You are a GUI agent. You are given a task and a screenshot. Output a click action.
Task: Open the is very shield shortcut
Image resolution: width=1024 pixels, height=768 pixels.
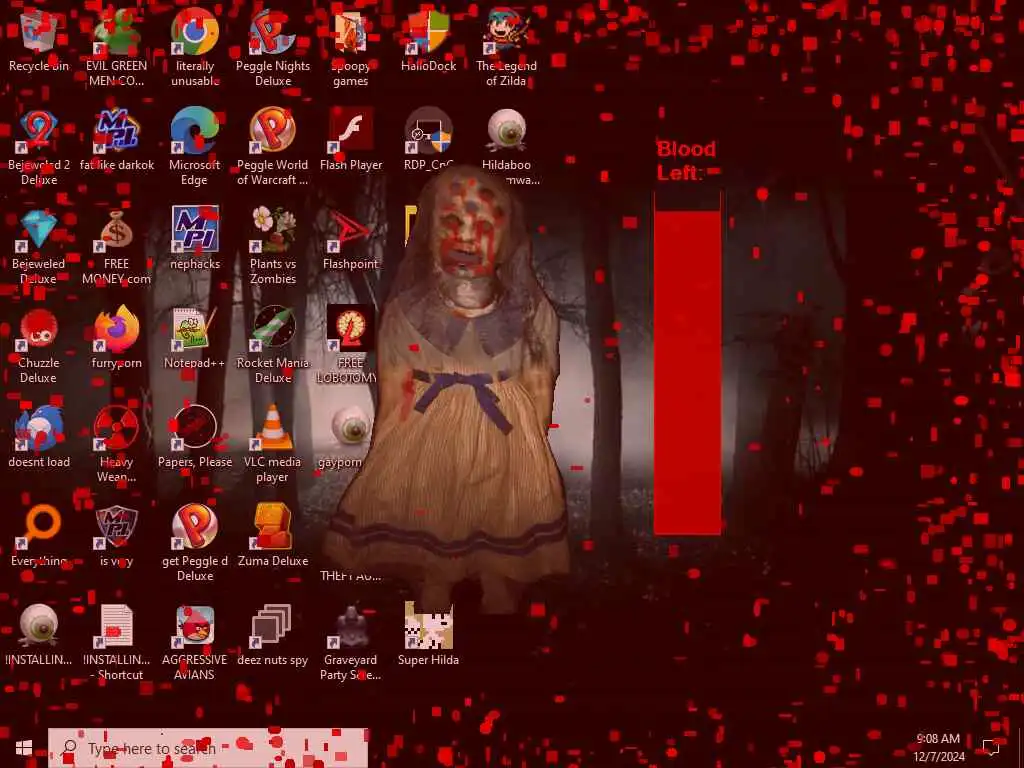[x=116, y=527]
